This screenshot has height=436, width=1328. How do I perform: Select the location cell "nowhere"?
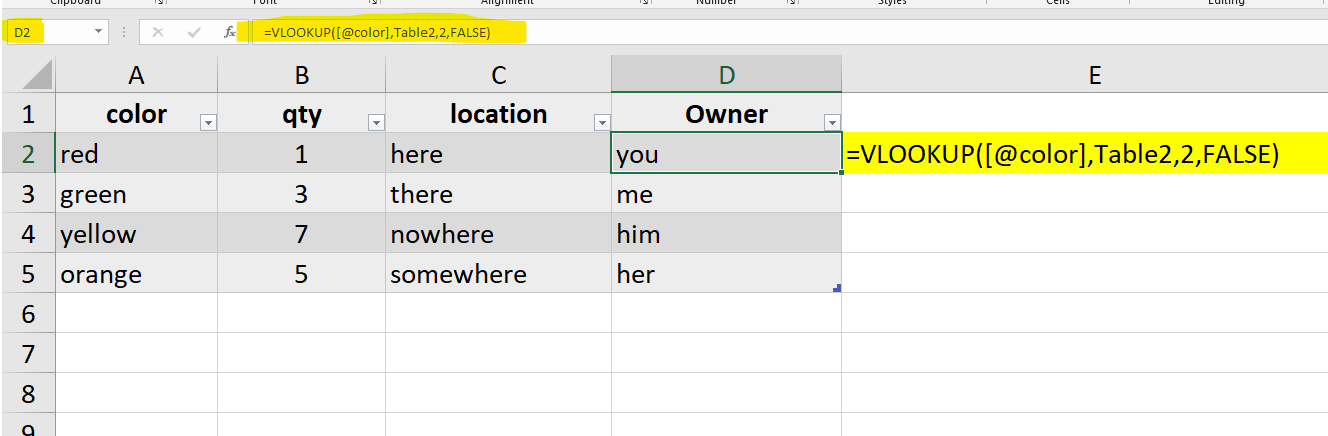point(499,233)
